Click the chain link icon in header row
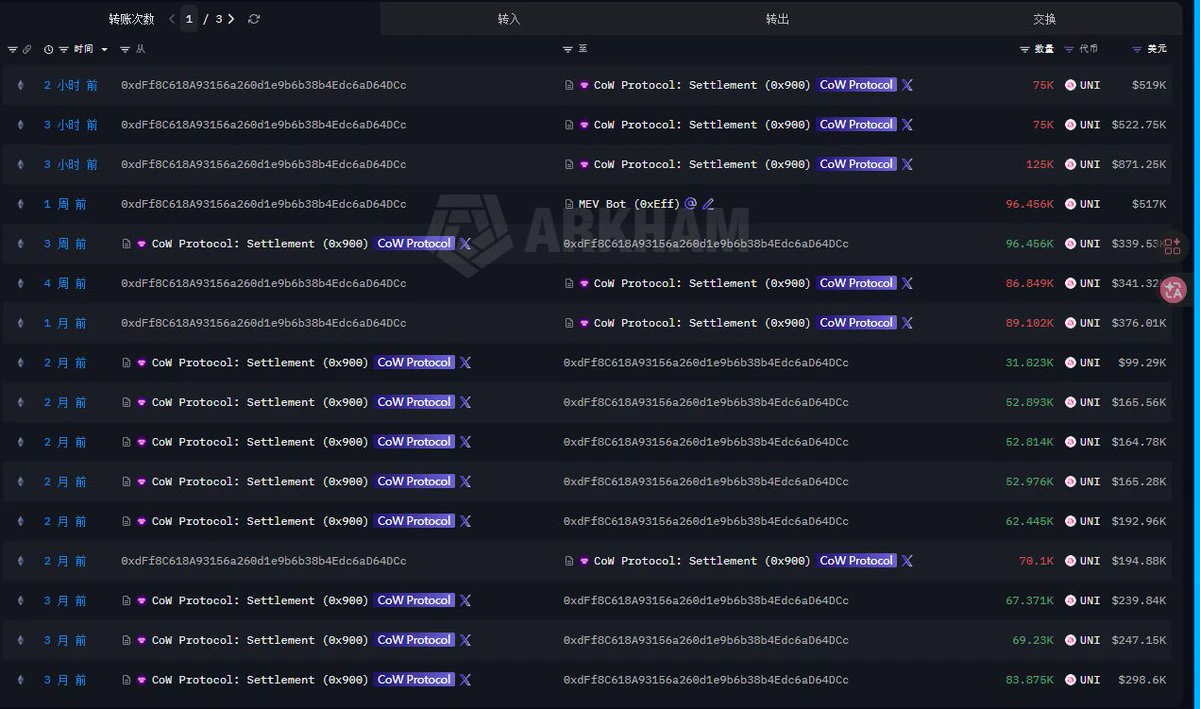Image resolution: width=1200 pixels, height=709 pixels. coord(27,49)
